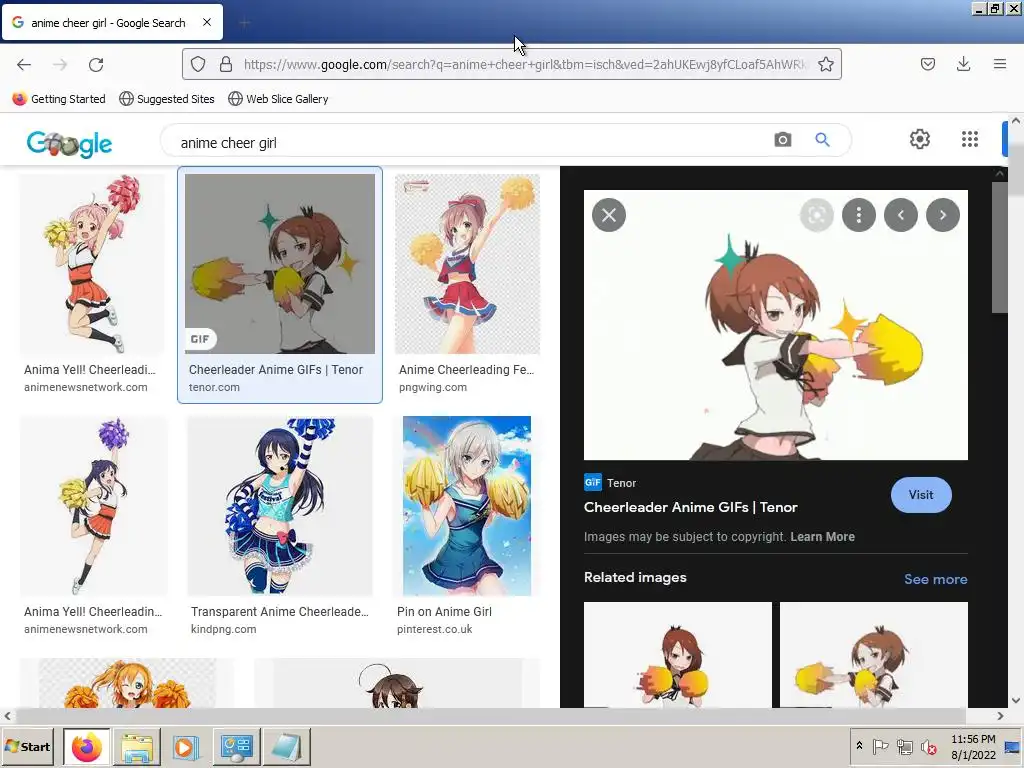
Task: Go to the previous preview image
Action: coord(901,215)
